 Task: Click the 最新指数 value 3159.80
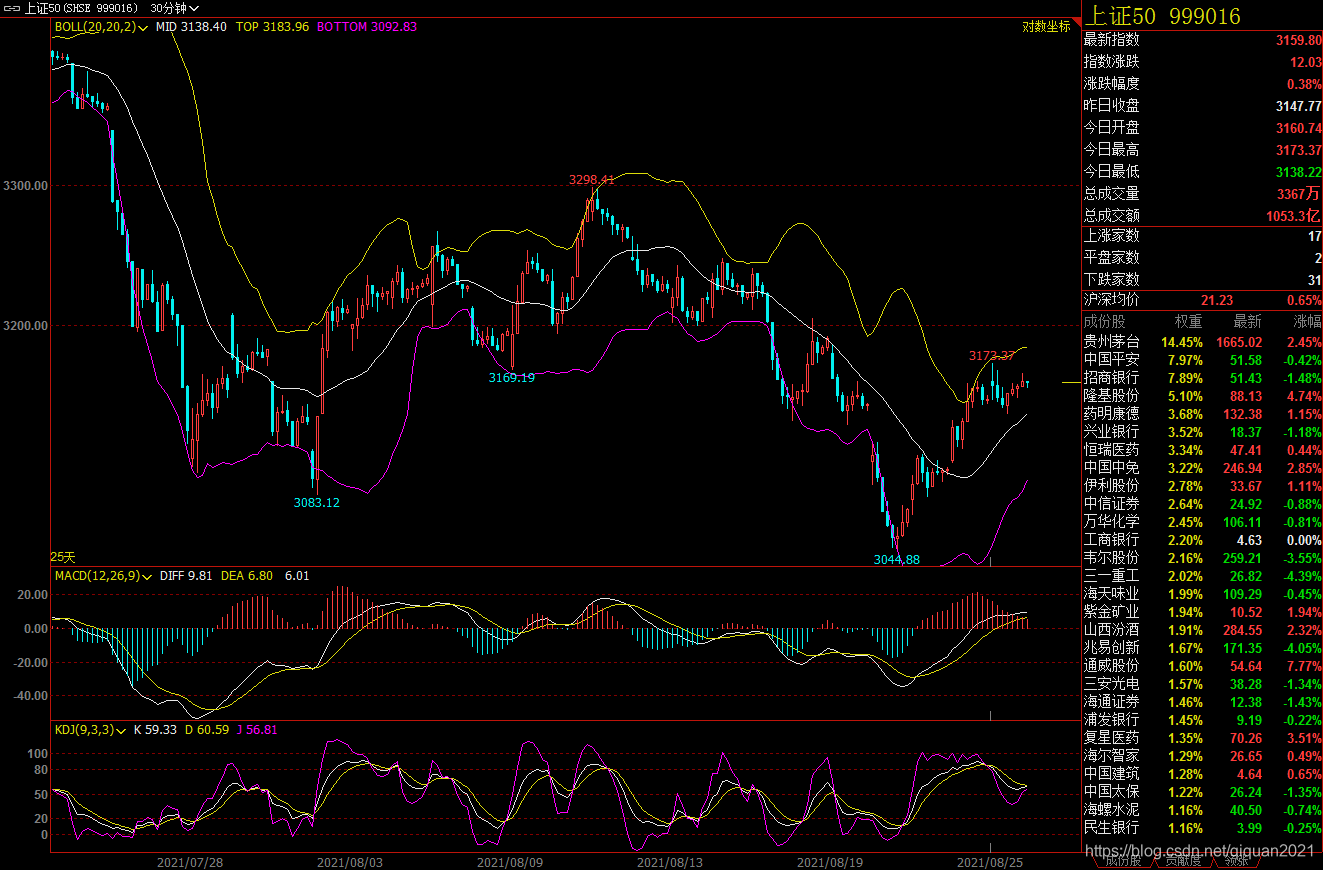click(x=1298, y=40)
